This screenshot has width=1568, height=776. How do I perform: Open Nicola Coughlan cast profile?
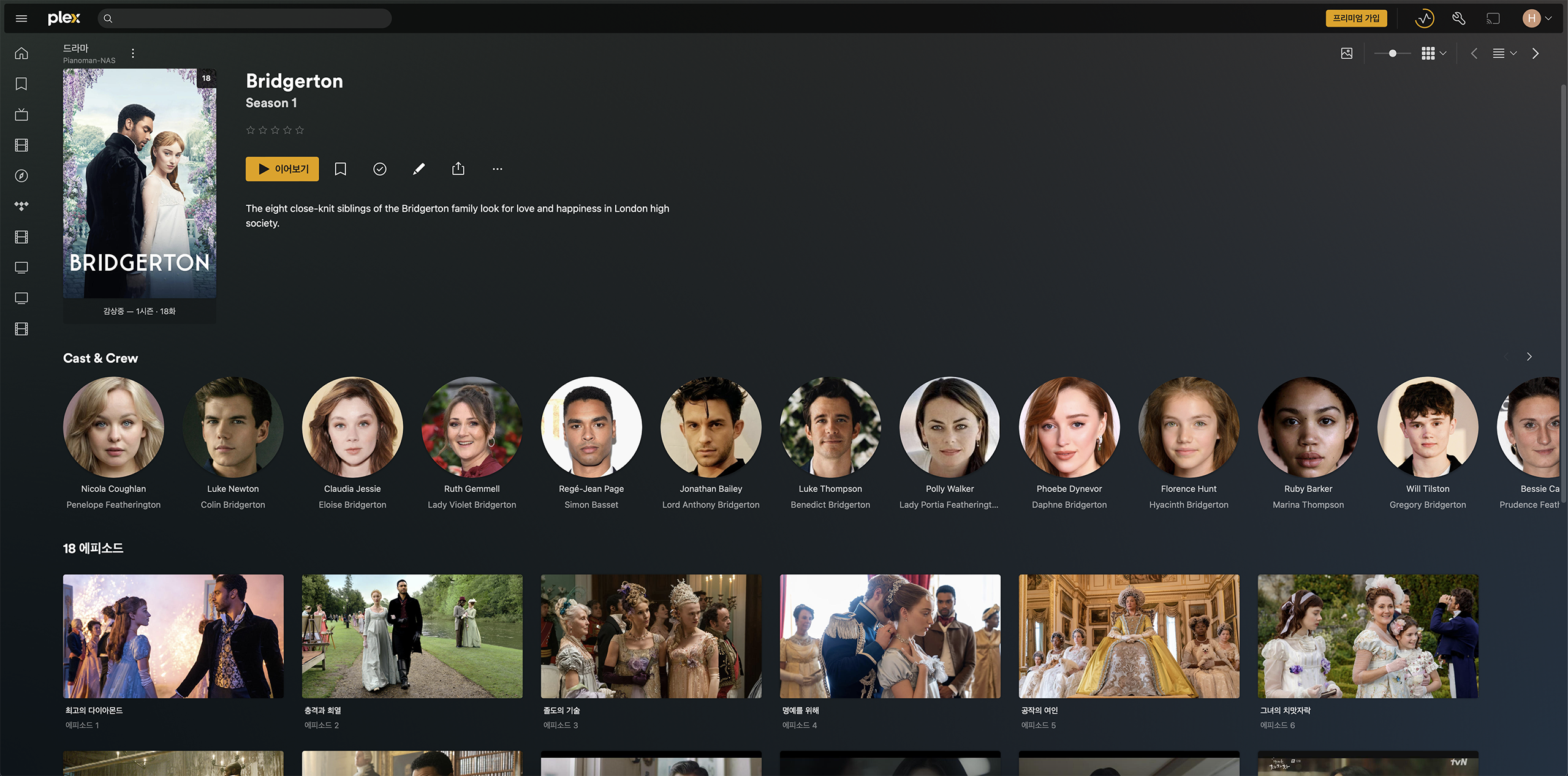tap(113, 427)
